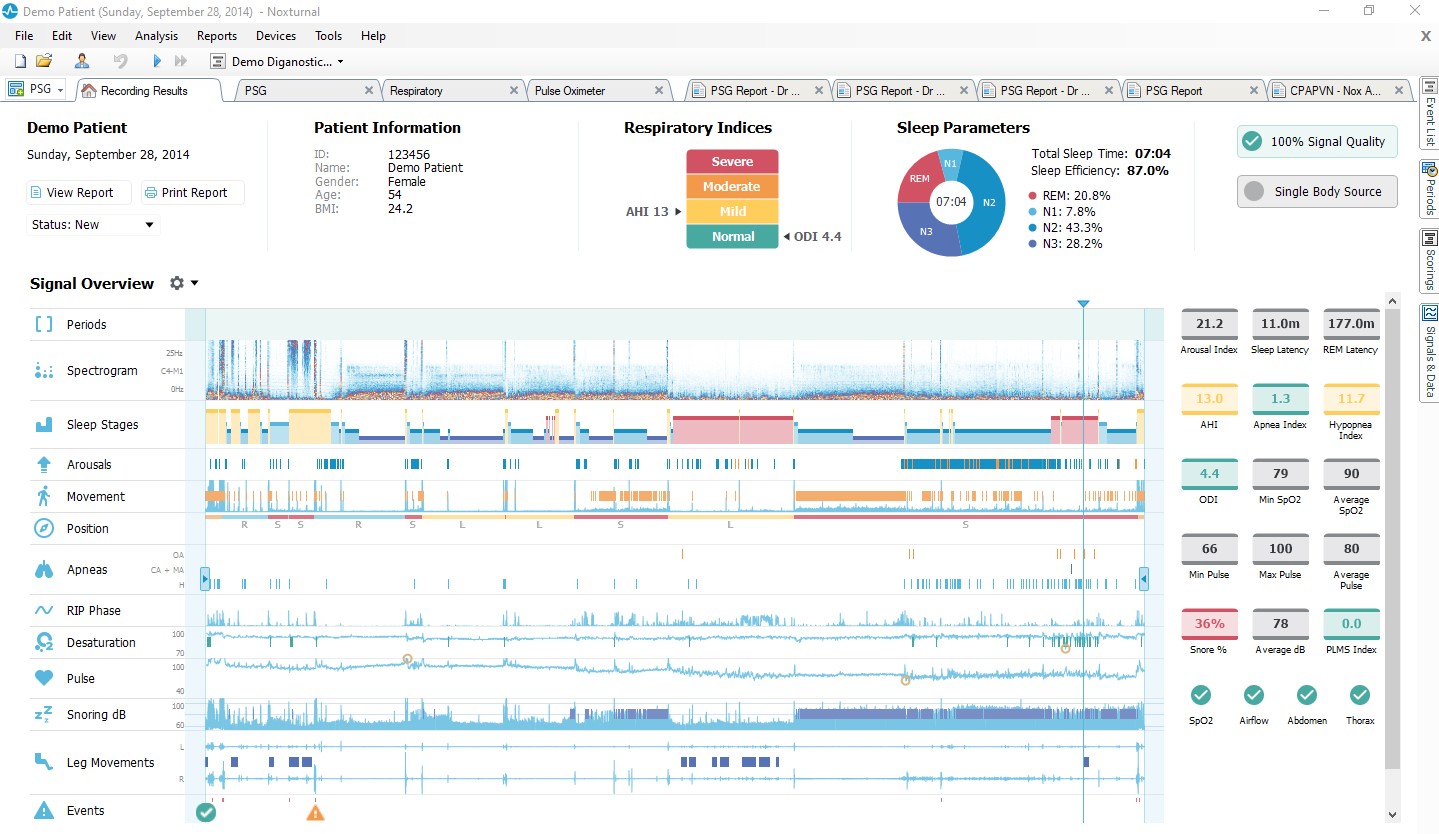
Task: Toggle the Single Body Source button
Action: [x=1316, y=192]
